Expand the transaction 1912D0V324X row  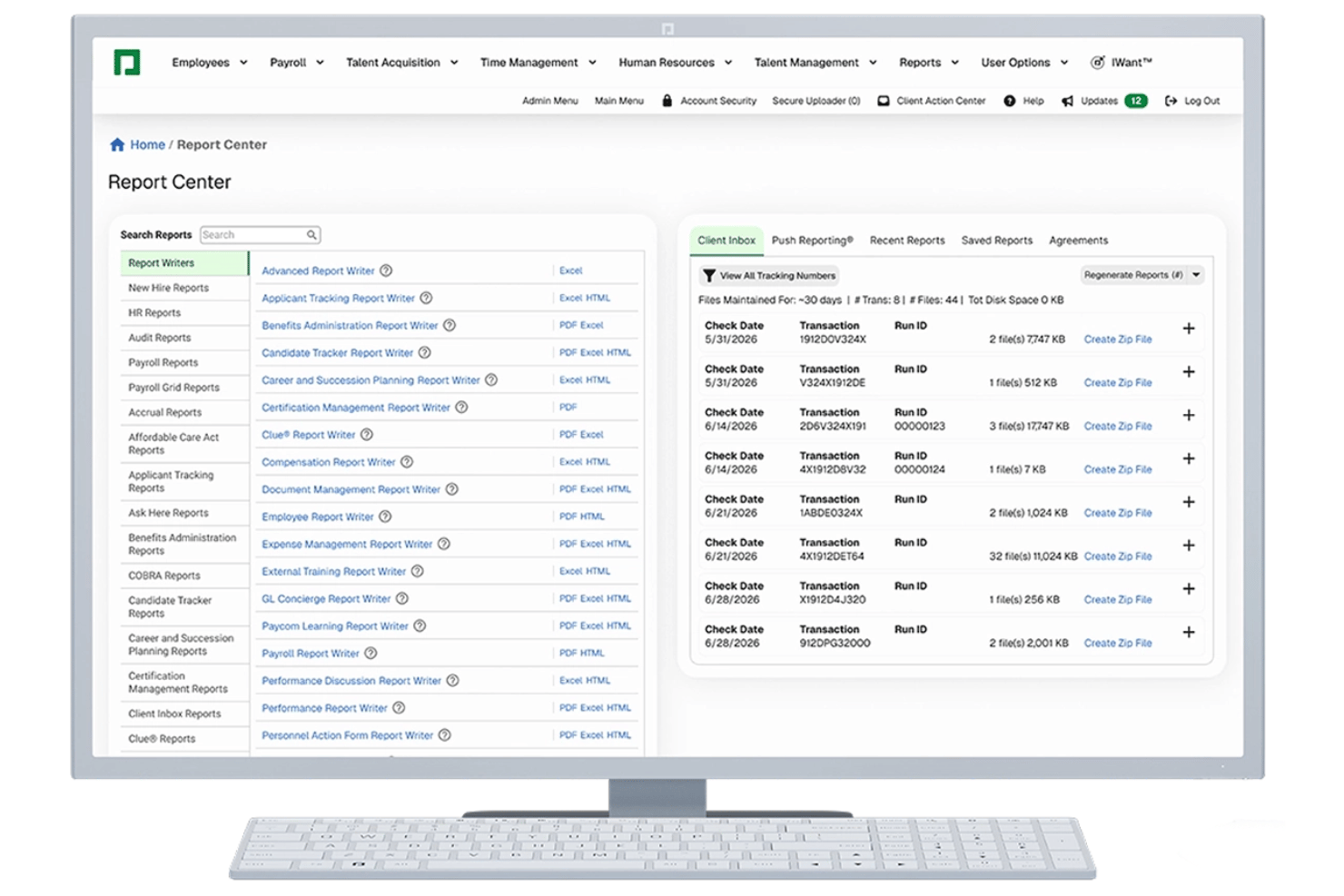pos(1188,329)
